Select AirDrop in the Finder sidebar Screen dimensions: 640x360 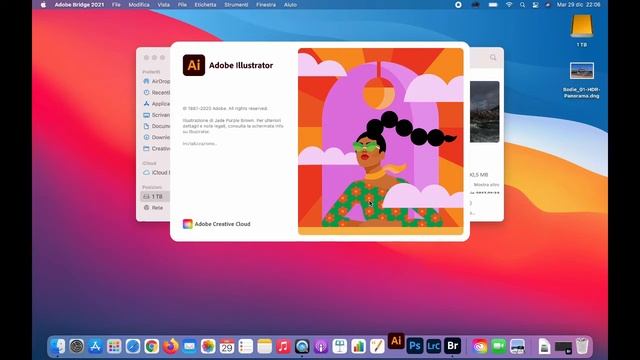[x=156, y=81]
